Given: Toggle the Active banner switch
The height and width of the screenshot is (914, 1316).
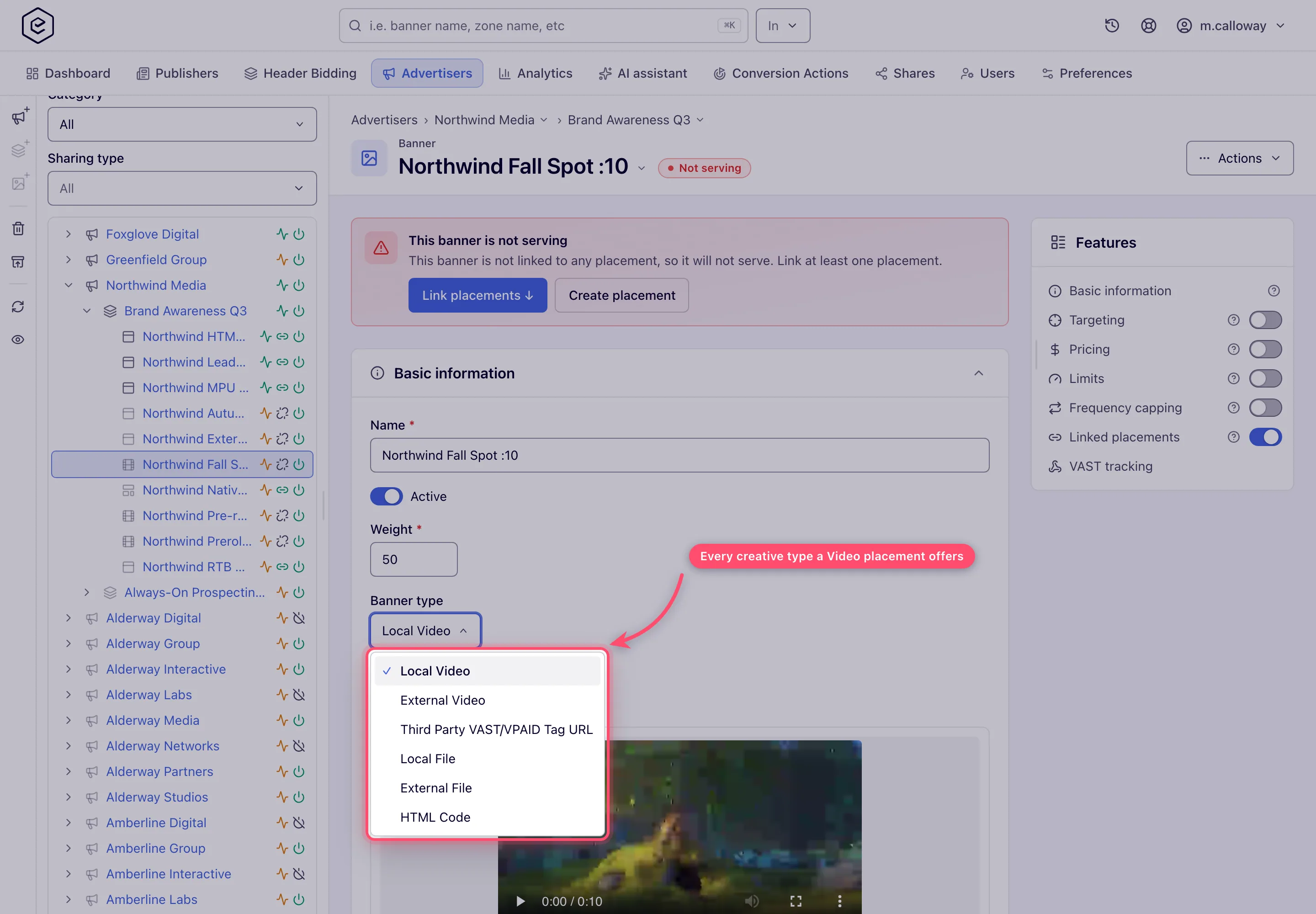Looking at the screenshot, I should tap(386, 496).
